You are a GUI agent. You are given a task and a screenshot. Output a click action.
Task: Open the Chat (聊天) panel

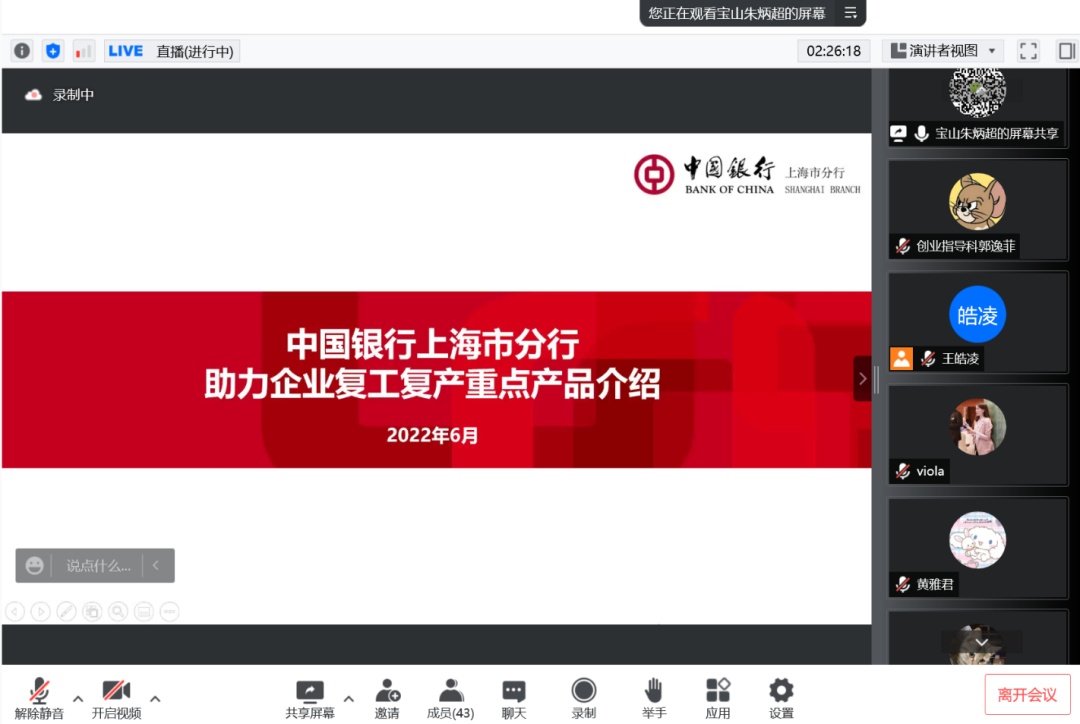click(x=514, y=698)
